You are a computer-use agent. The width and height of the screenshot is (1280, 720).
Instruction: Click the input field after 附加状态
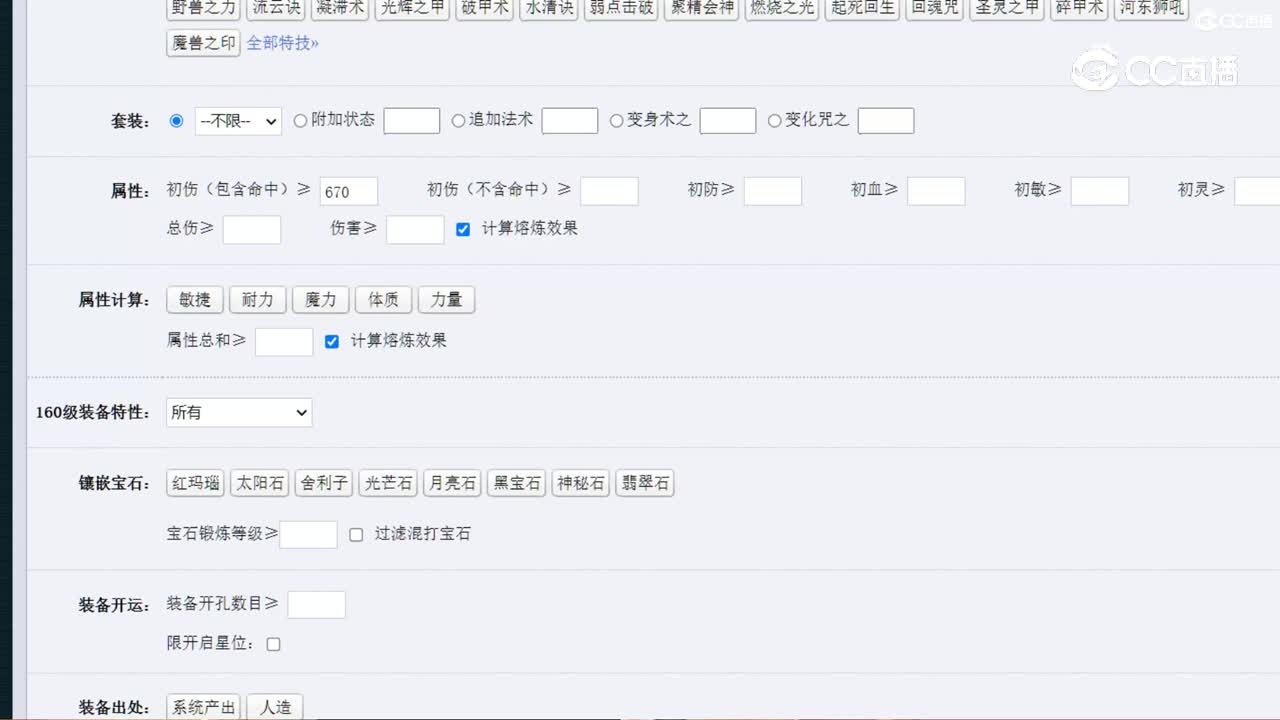[x=412, y=121]
